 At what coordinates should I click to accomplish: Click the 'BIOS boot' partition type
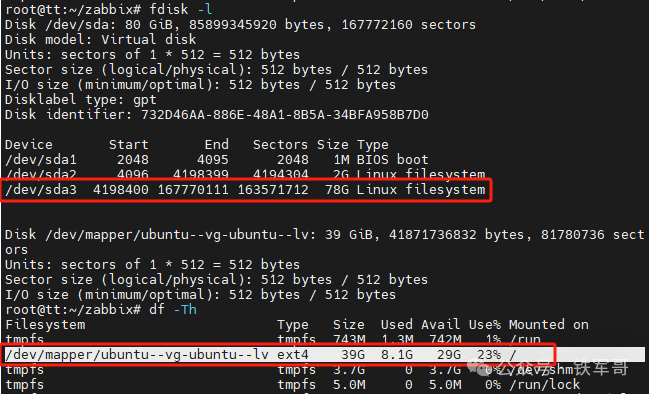393,159
